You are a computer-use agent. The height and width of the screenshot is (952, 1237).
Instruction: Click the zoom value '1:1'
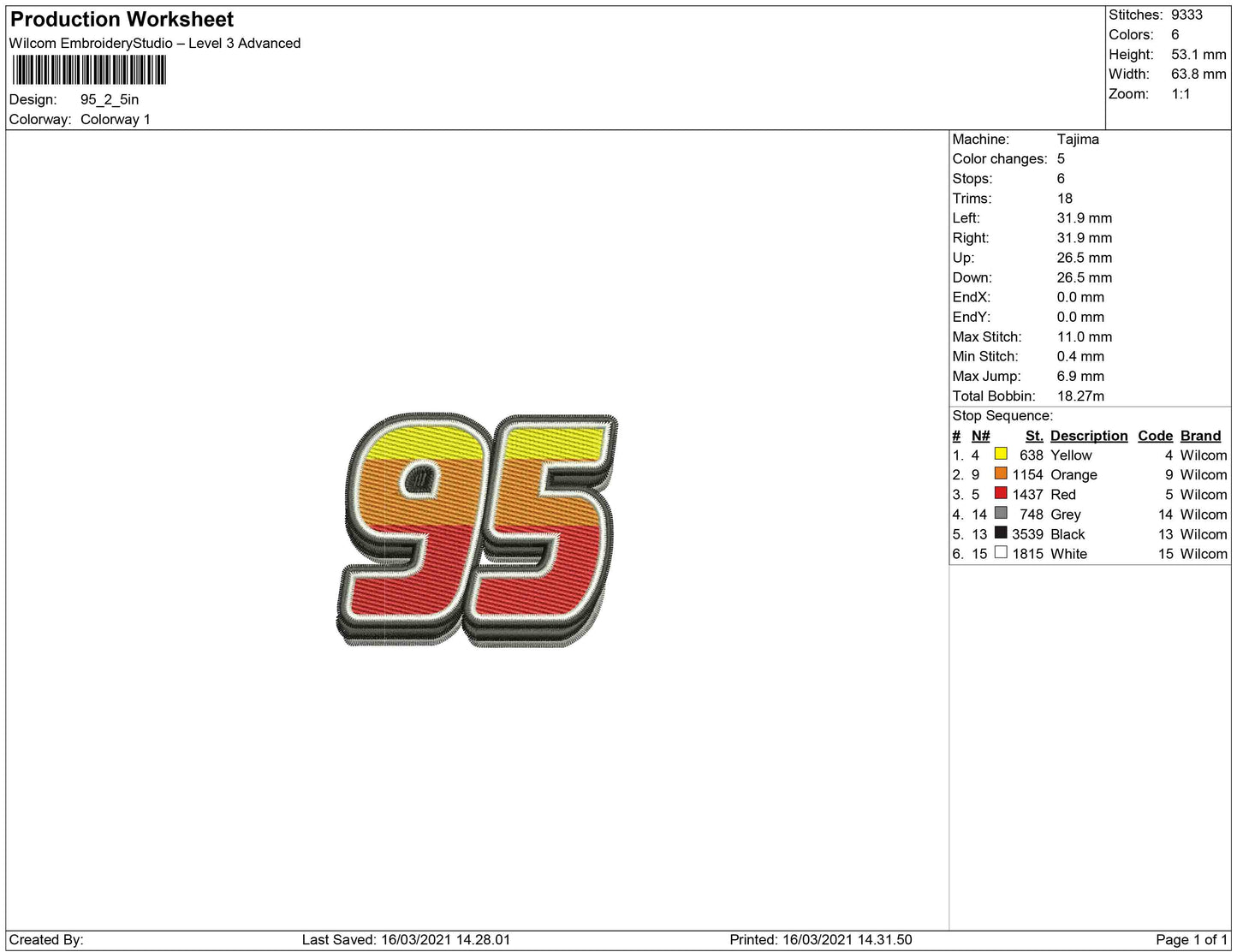pos(1181,93)
